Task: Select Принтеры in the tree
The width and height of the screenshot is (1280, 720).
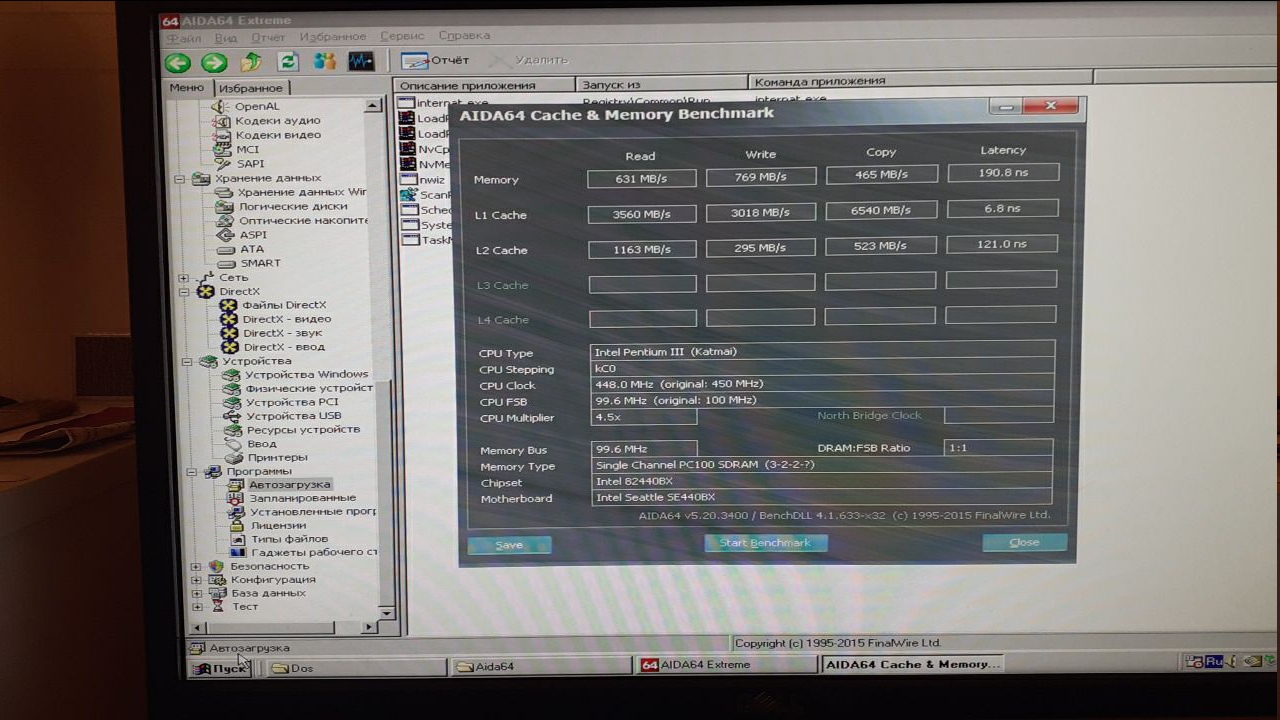Action: (x=278, y=458)
